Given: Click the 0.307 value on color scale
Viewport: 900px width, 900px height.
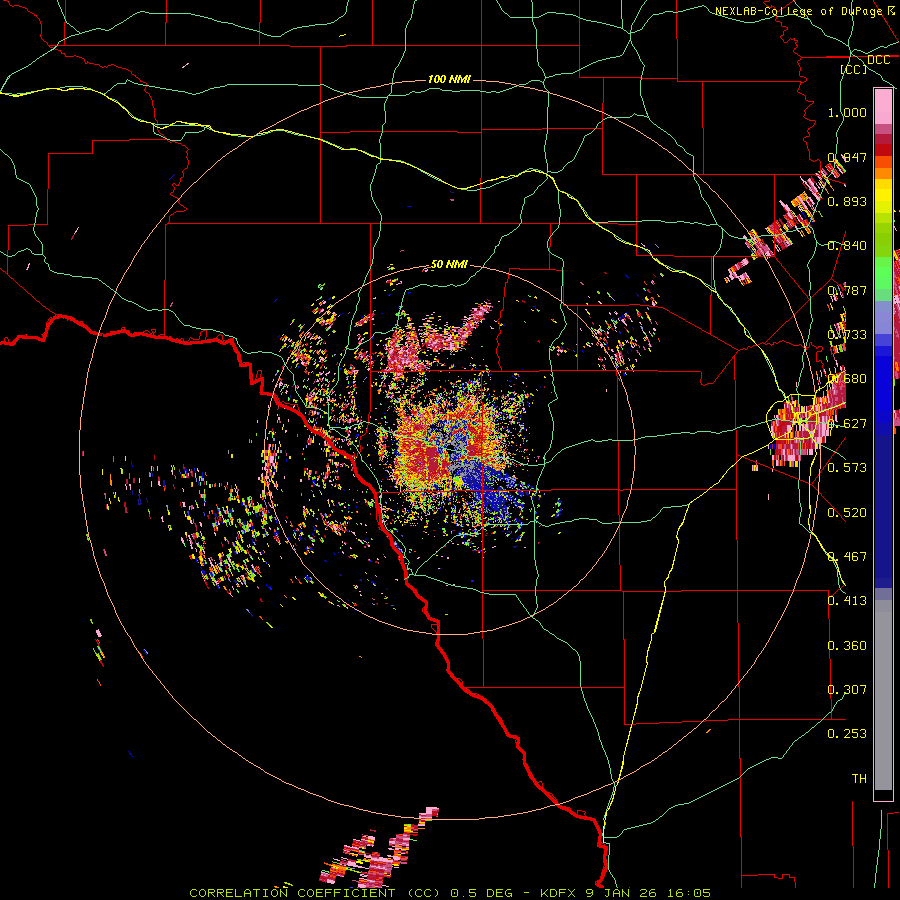Looking at the screenshot, I should [x=847, y=689].
